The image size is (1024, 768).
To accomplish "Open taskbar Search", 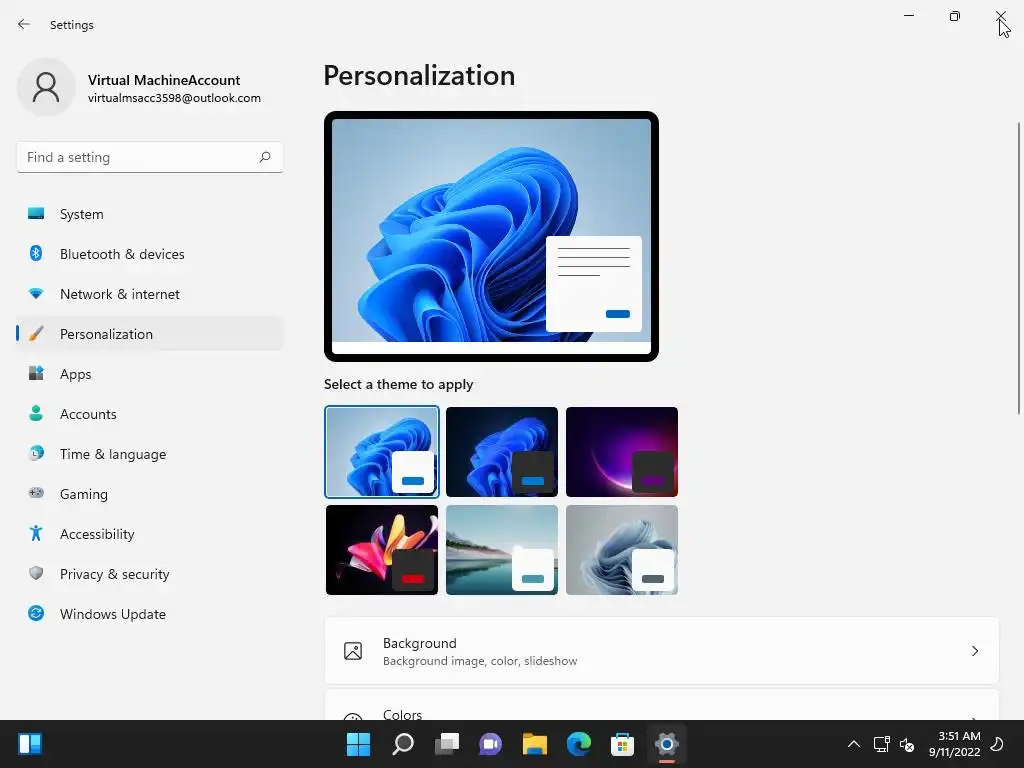I will coord(402,744).
